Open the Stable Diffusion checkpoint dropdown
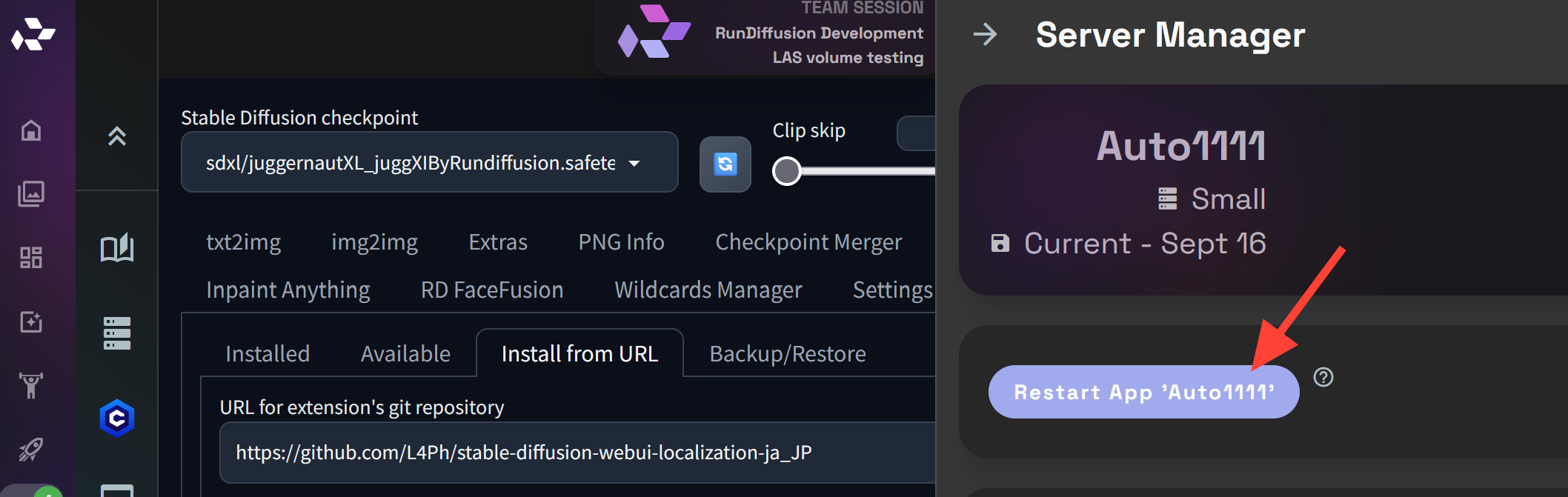The image size is (1568, 497). (x=430, y=162)
